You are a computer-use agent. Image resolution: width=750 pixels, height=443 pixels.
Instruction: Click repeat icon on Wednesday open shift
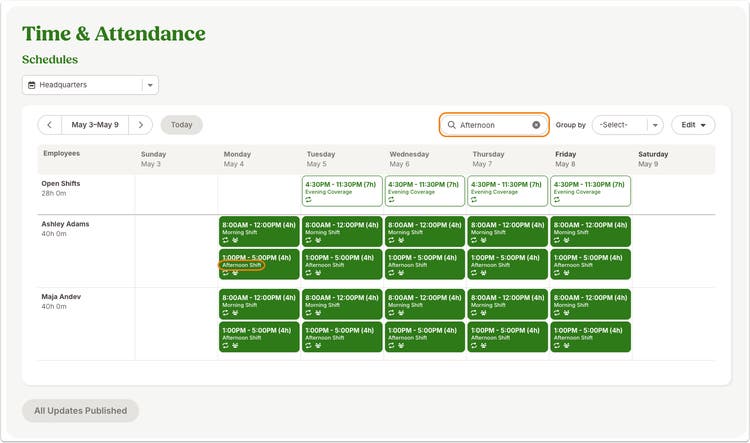(x=391, y=200)
